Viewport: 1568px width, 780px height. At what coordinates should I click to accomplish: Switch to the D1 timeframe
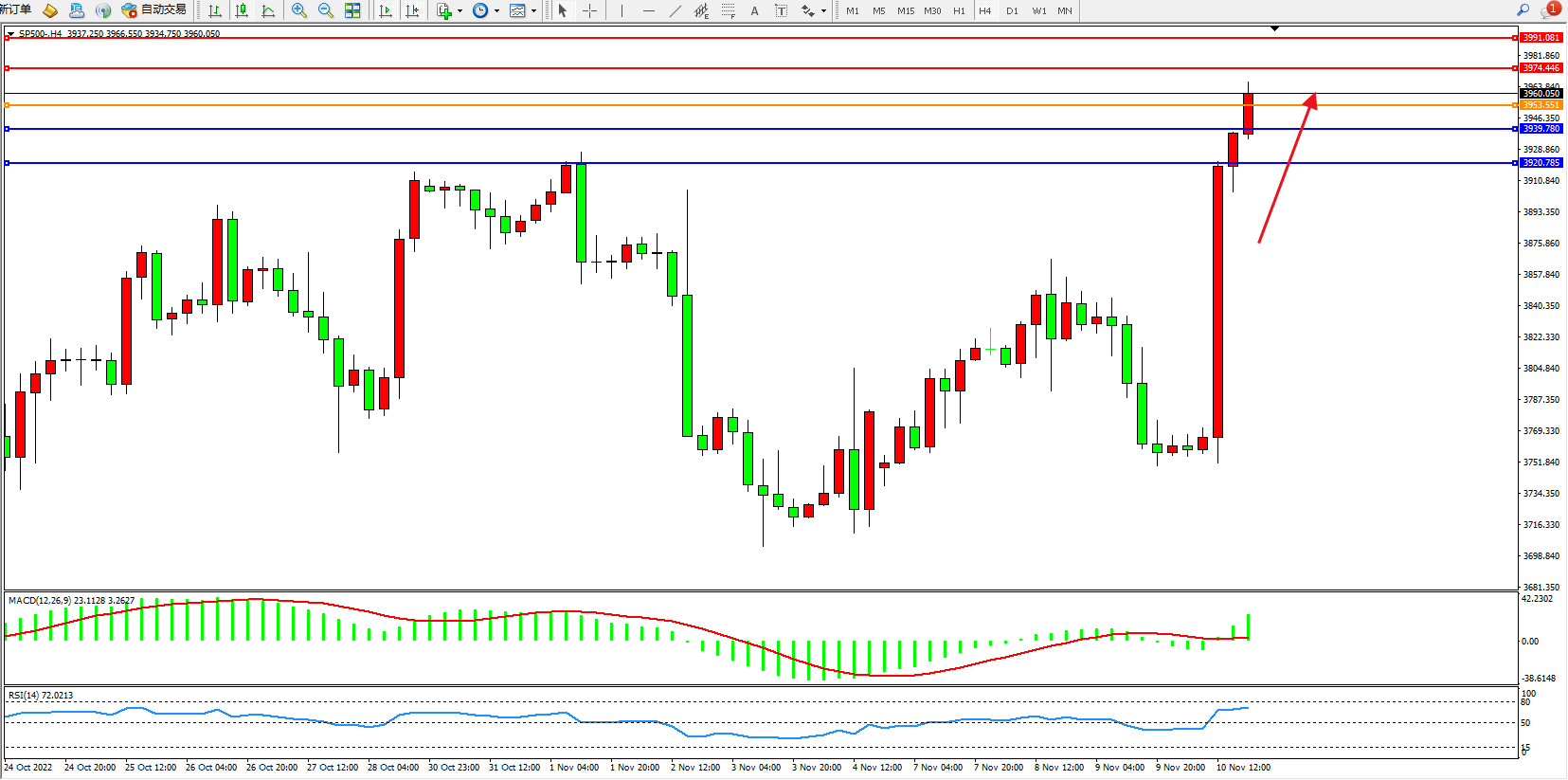(1012, 10)
